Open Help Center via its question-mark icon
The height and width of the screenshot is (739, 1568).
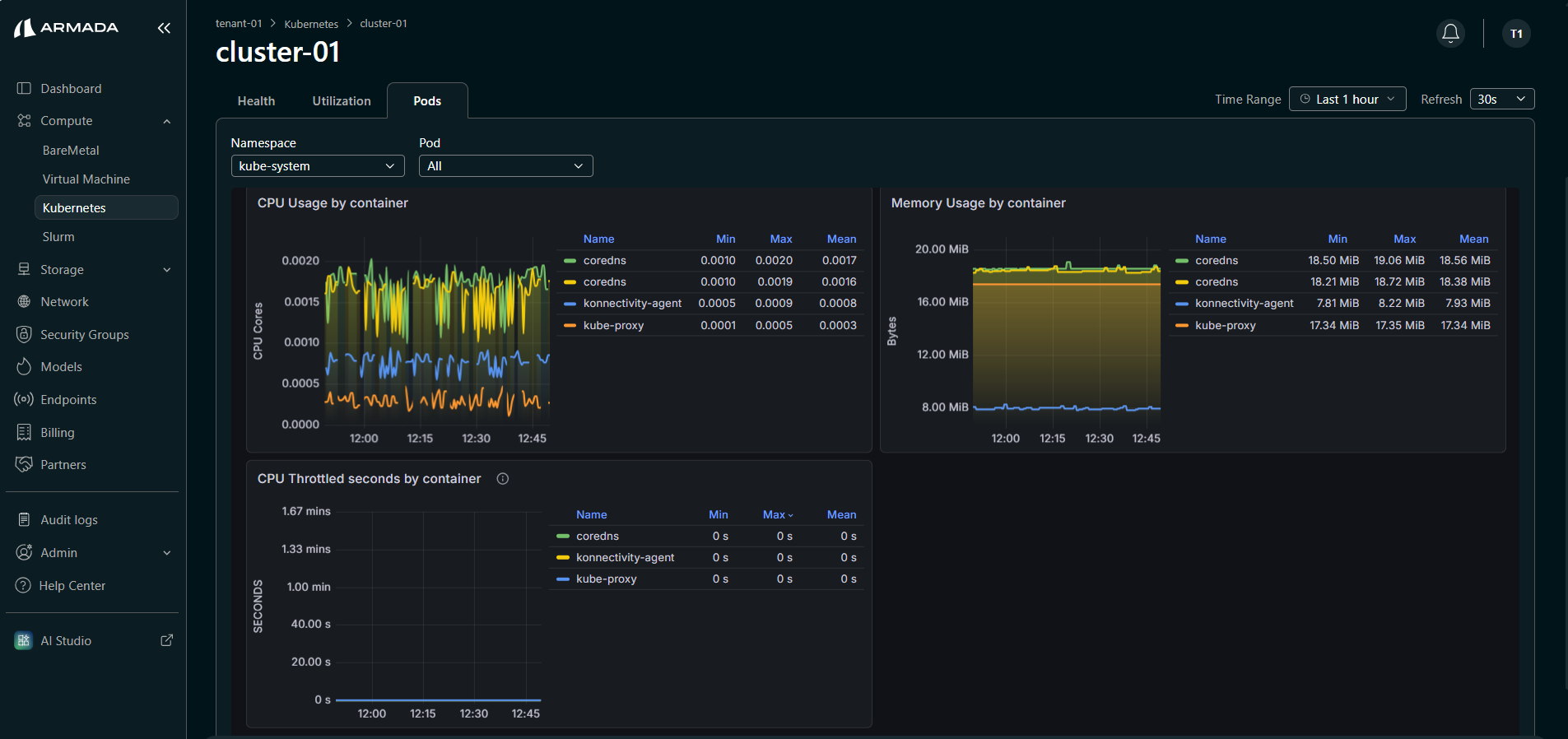click(x=23, y=585)
